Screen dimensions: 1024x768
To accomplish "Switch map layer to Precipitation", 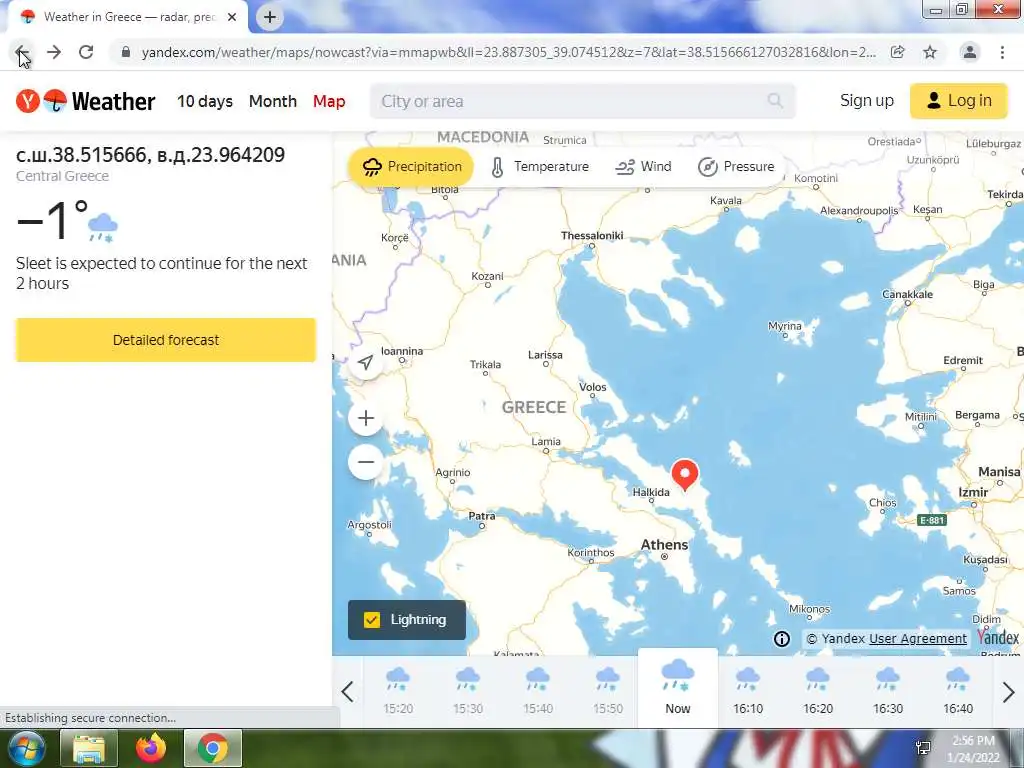I will point(411,167).
